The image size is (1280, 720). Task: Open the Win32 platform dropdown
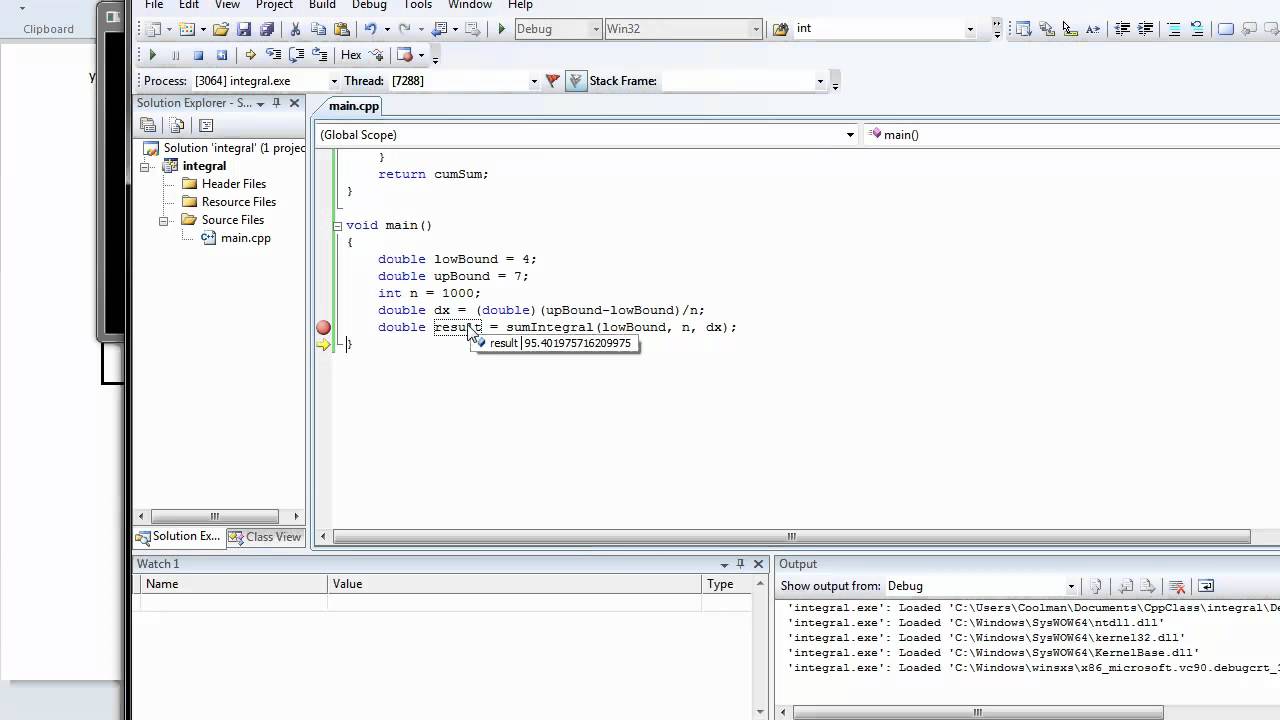tap(756, 29)
